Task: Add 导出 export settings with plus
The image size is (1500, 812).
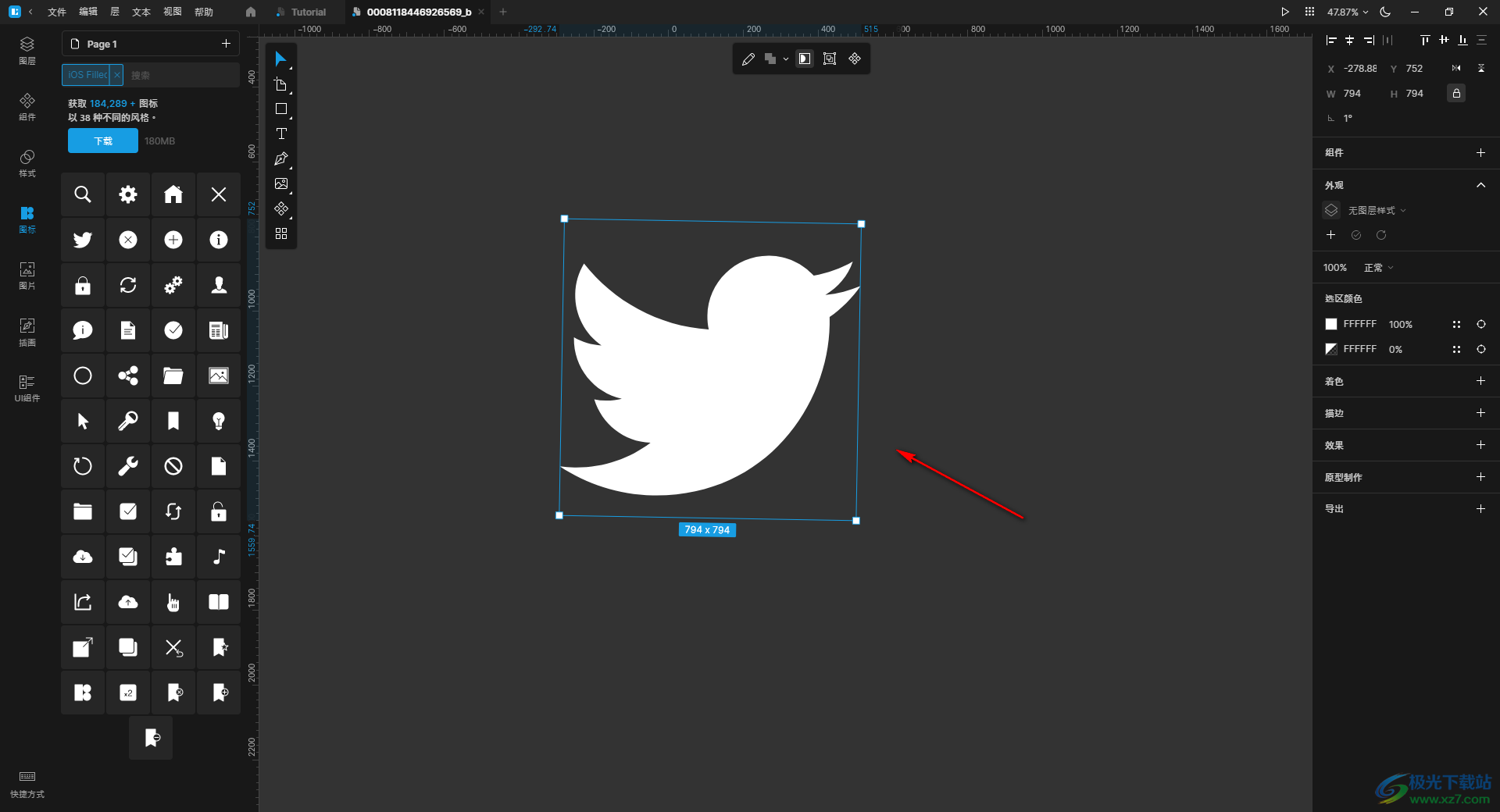Action: pyautogui.click(x=1480, y=508)
